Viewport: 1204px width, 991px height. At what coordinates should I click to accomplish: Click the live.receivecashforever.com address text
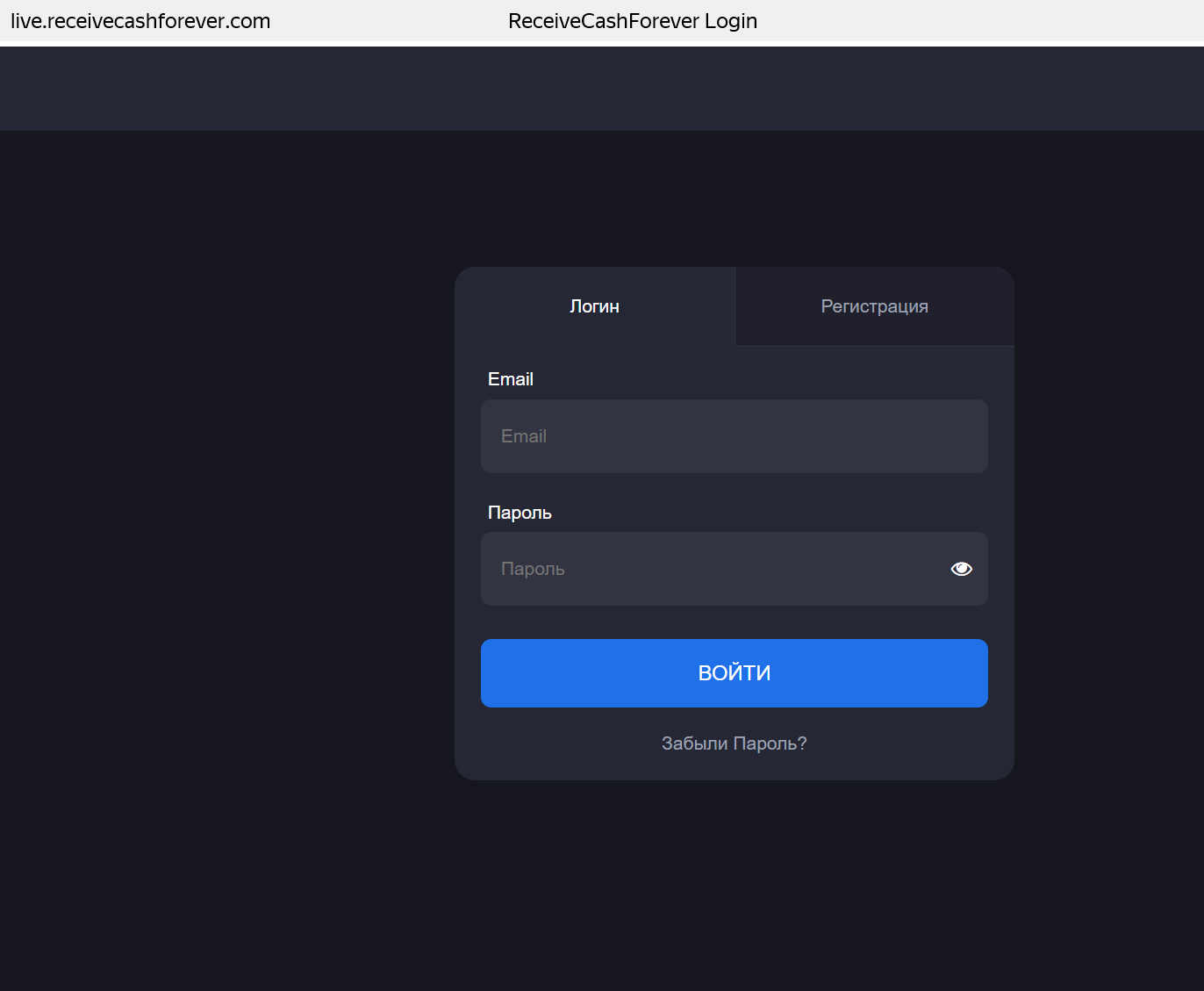[x=140, y=21]
